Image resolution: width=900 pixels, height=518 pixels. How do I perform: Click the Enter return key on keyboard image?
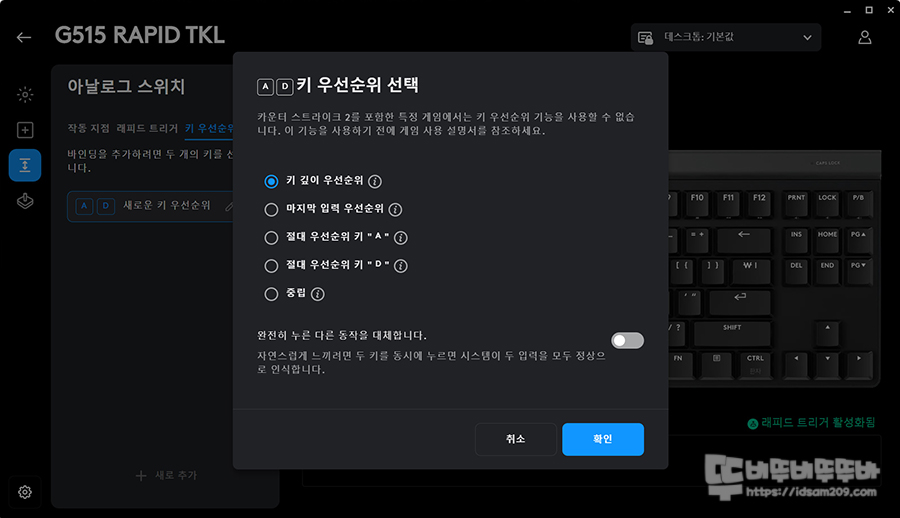tap(740, 302)
